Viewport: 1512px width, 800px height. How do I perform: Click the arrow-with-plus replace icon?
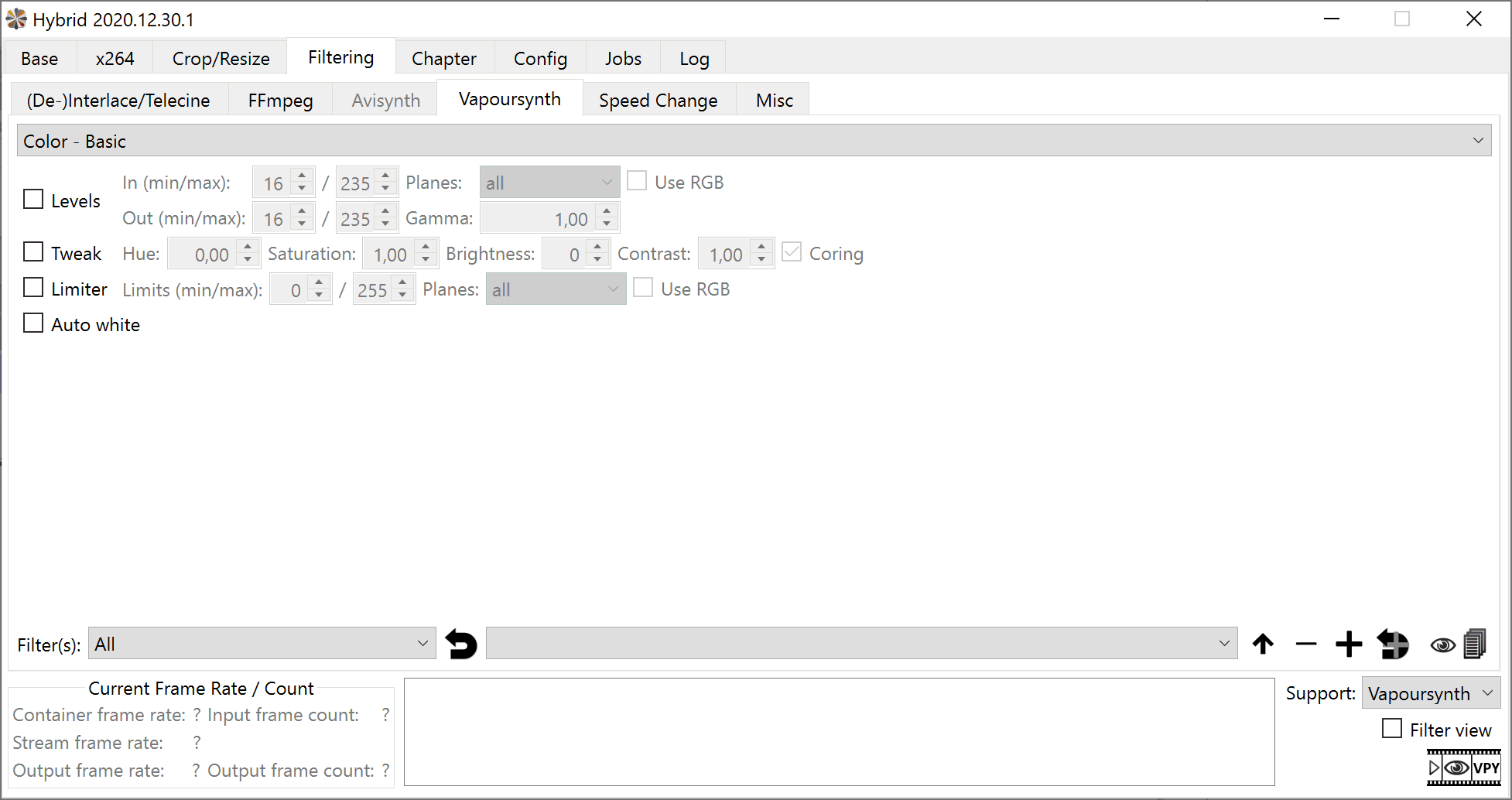coord(1393,644)
